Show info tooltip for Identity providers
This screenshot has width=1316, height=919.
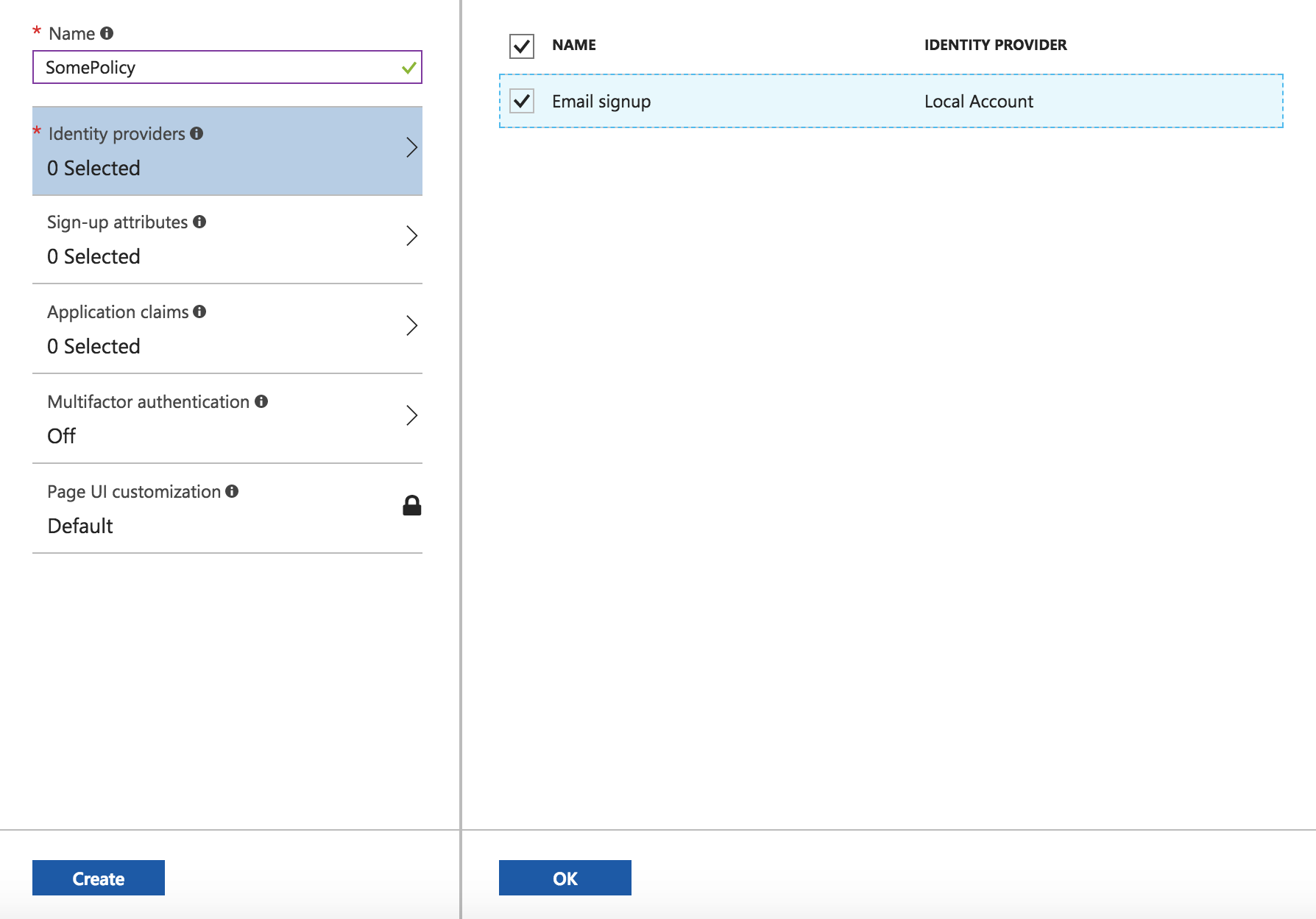pyautogui.click(x=197, y=133)
